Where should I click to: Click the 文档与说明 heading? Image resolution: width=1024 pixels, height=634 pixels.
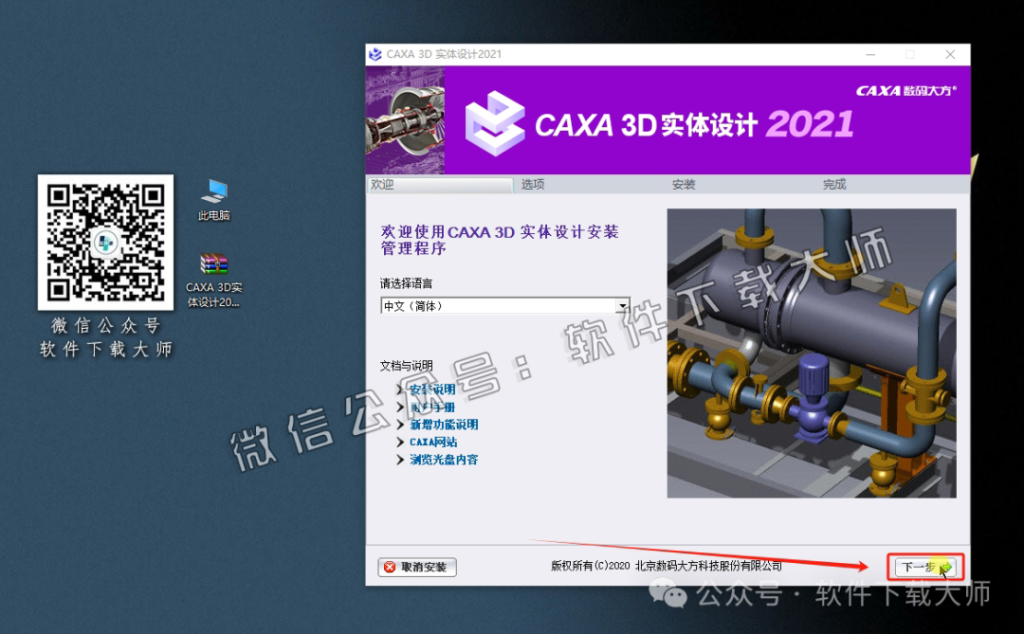click(406, 366)
